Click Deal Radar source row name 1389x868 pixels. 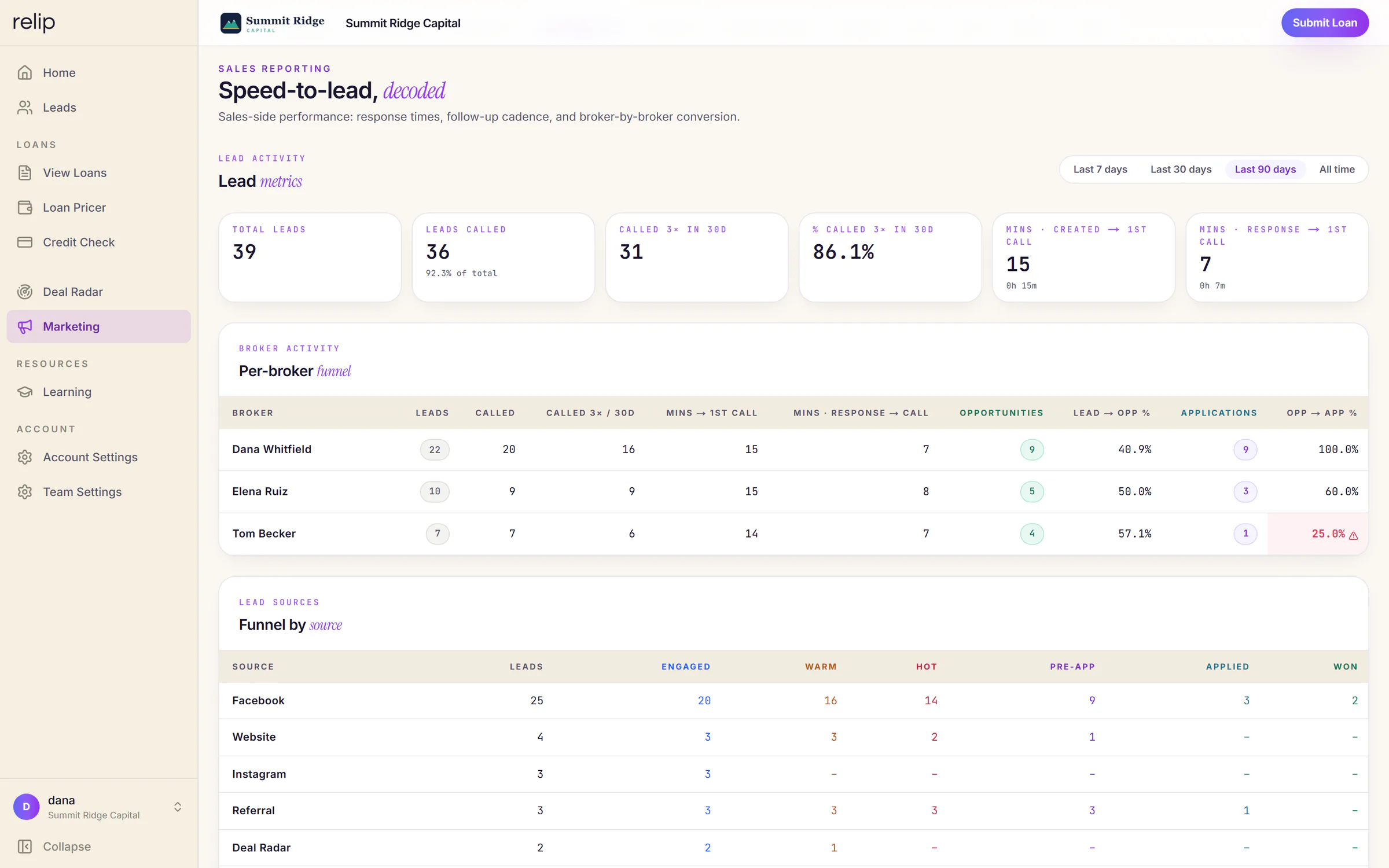pos(262,848)
